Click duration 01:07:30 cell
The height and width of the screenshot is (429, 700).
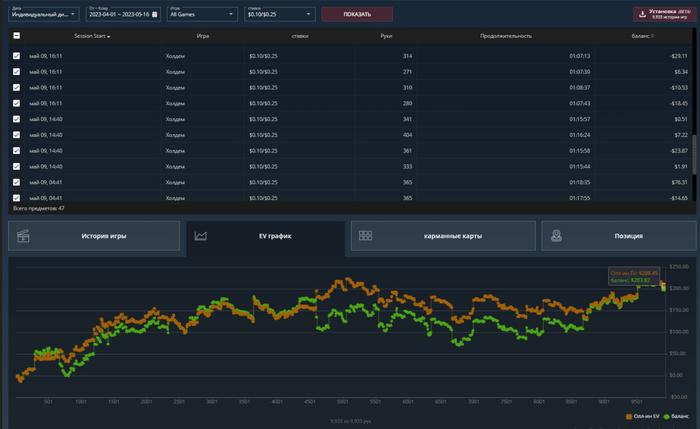point(579,71)
